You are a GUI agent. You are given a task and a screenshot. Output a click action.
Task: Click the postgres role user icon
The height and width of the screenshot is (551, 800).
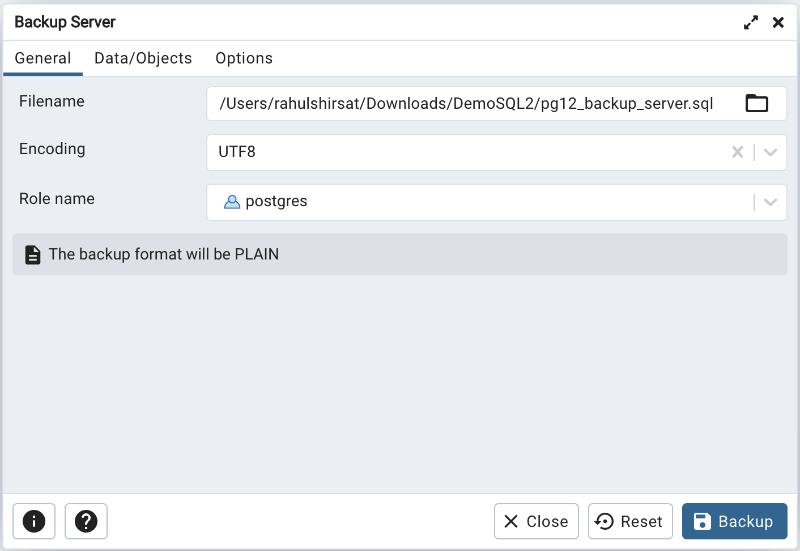coord(232,202)
